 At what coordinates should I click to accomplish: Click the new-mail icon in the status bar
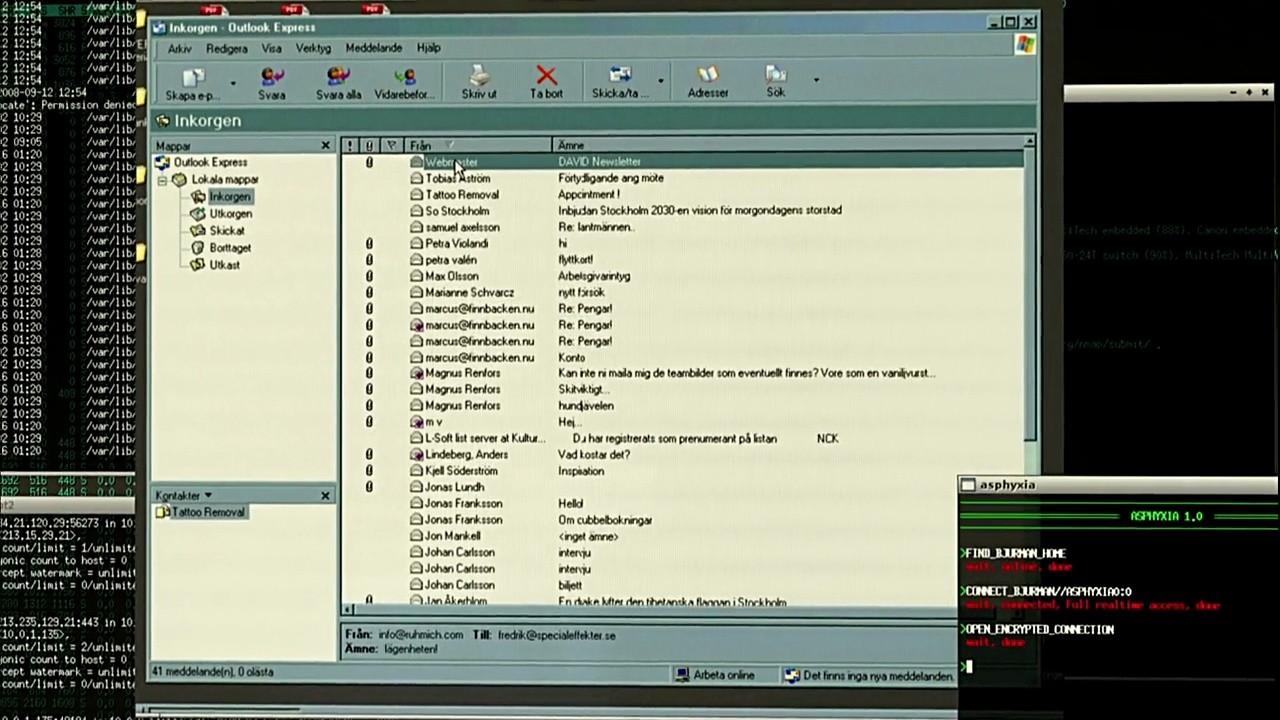coord(792,676)
